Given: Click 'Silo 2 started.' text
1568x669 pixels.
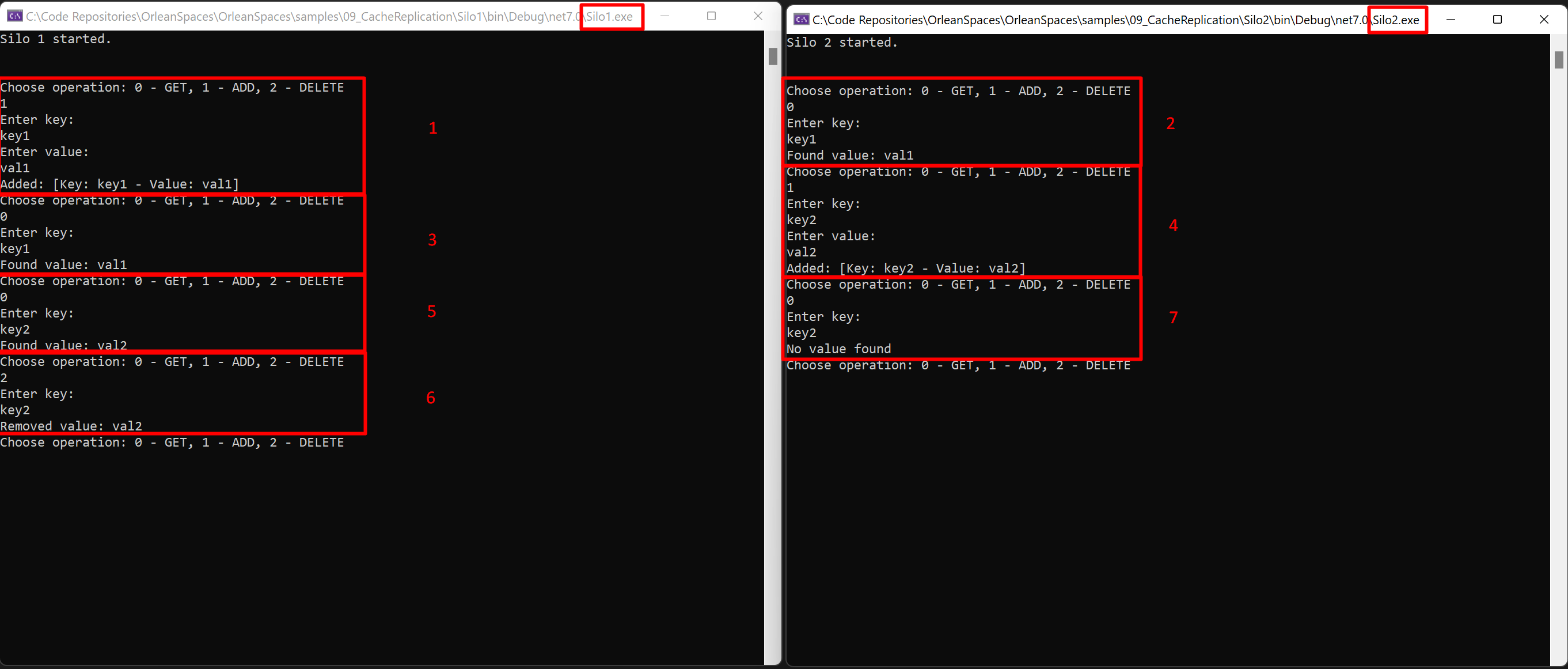Looking at the screenshot, I should pyautogui.click(x=842, y=43).
